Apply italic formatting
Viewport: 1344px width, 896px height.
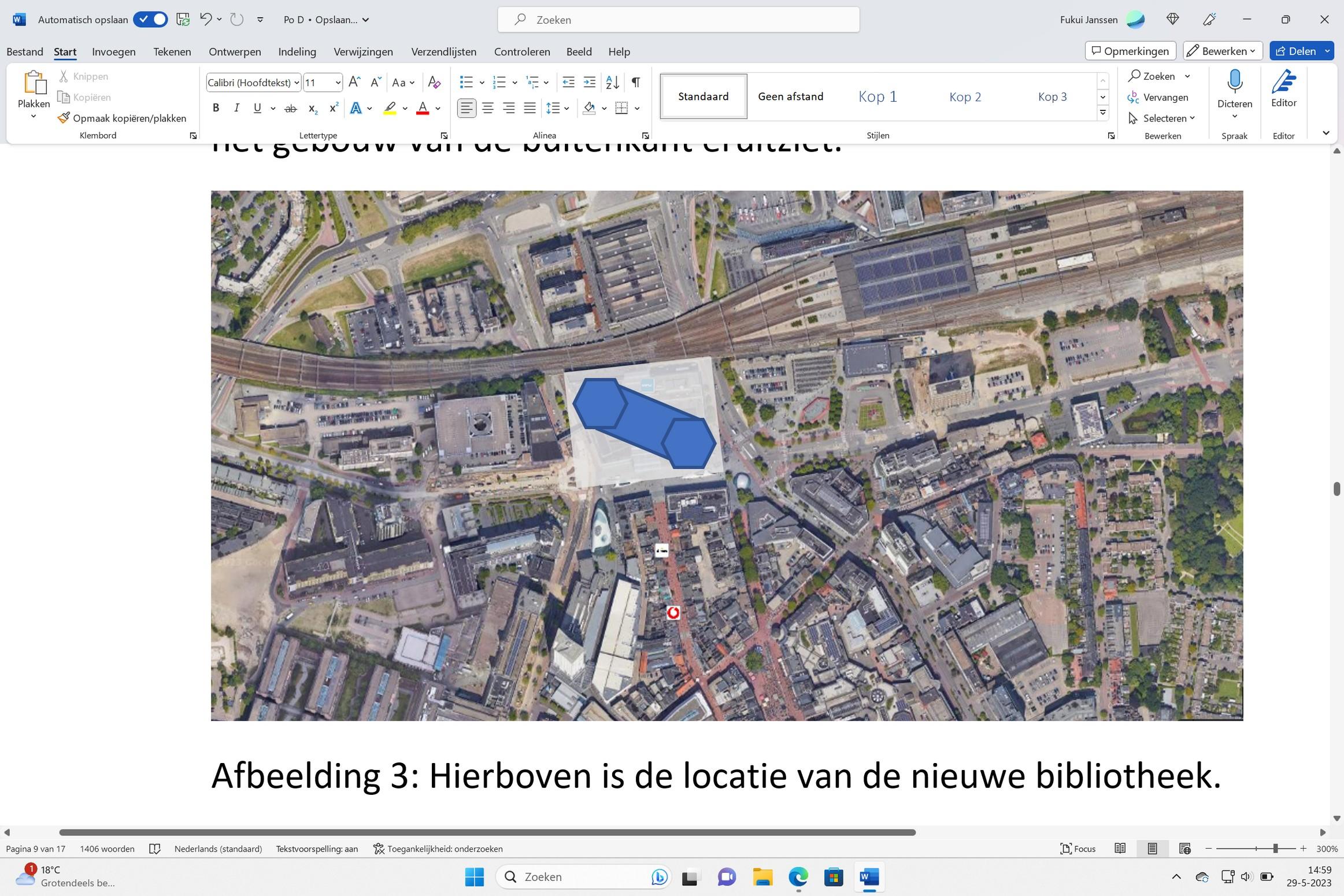tap(236, 108)
